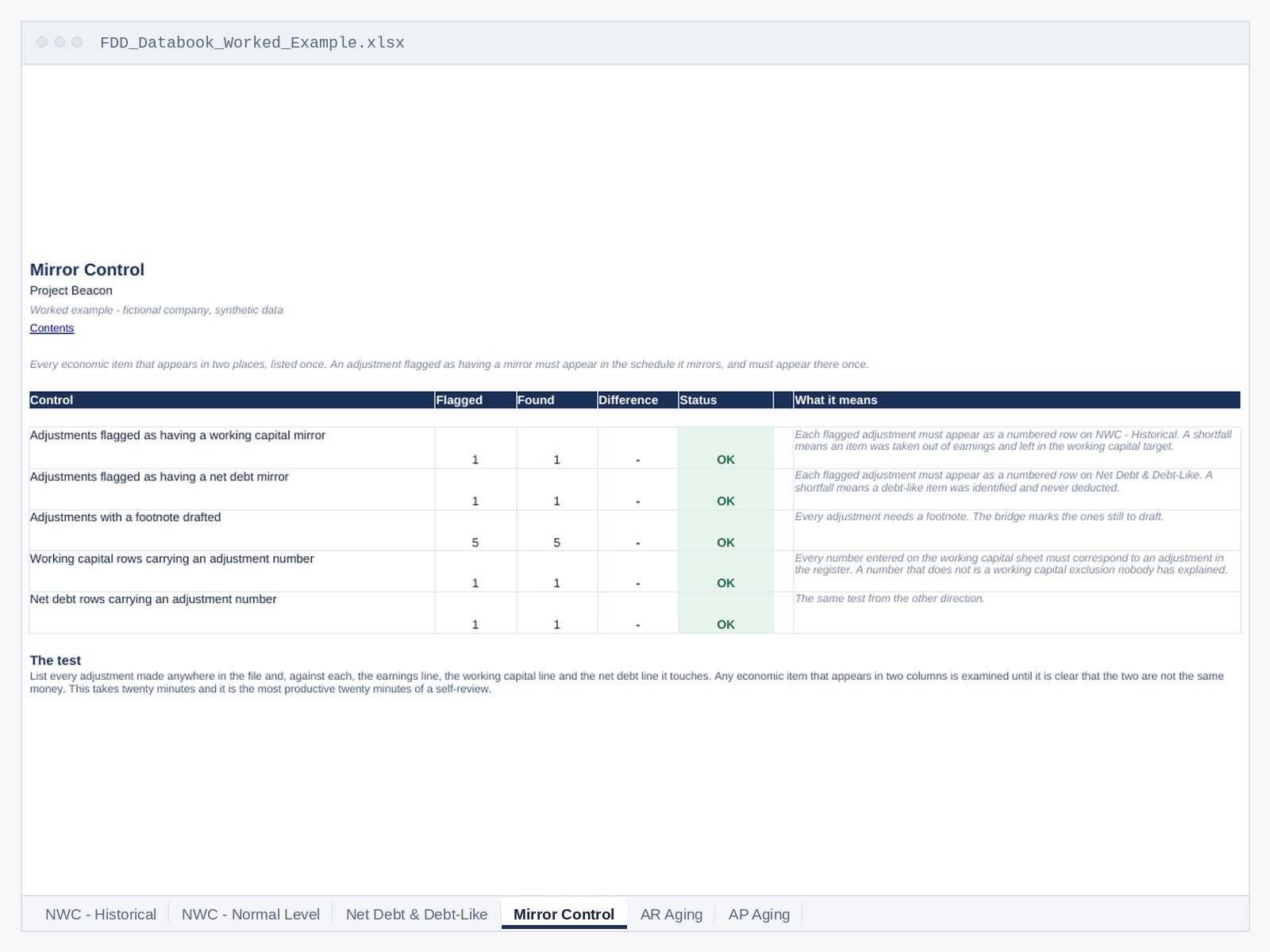Click the Status column header

(x=725, y=400)
